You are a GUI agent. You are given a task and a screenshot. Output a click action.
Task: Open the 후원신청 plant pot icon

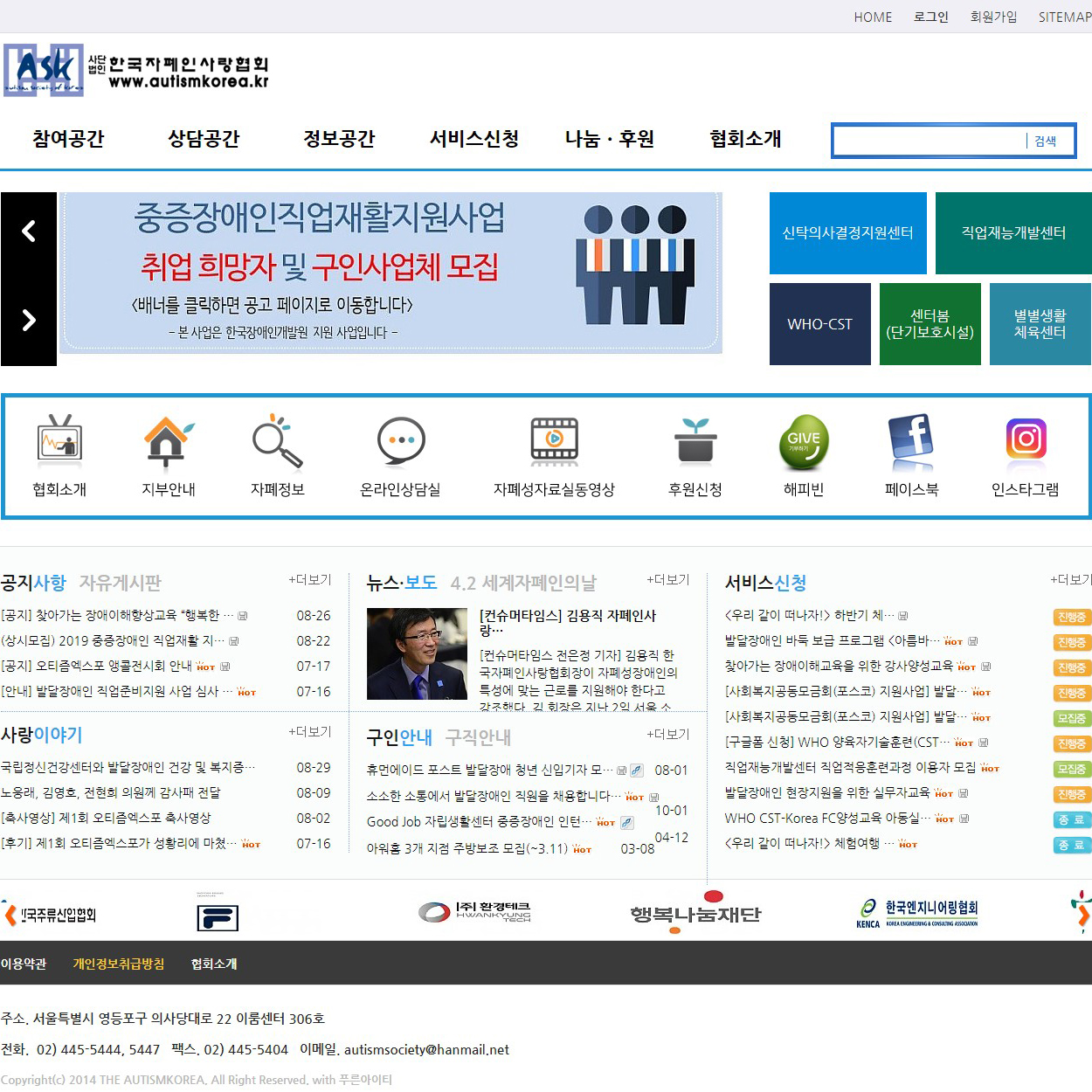pos(695,439)
